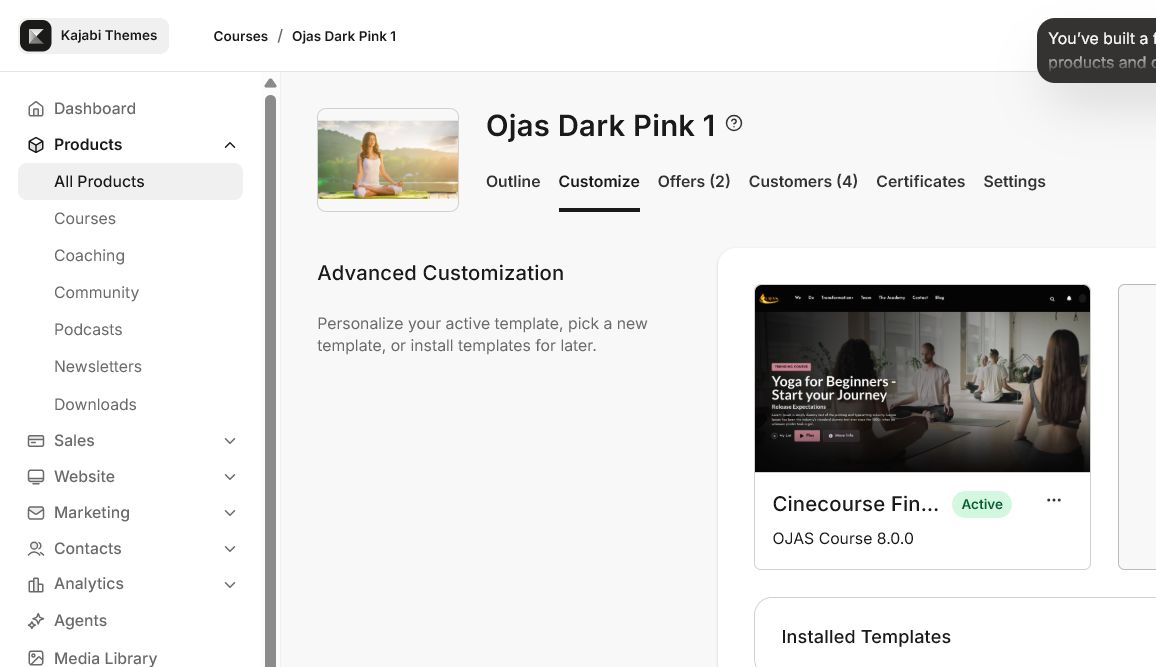Click the Courses breadcrumb link
The height and width of the screenshot is (667, 1156).
[240, 36]
